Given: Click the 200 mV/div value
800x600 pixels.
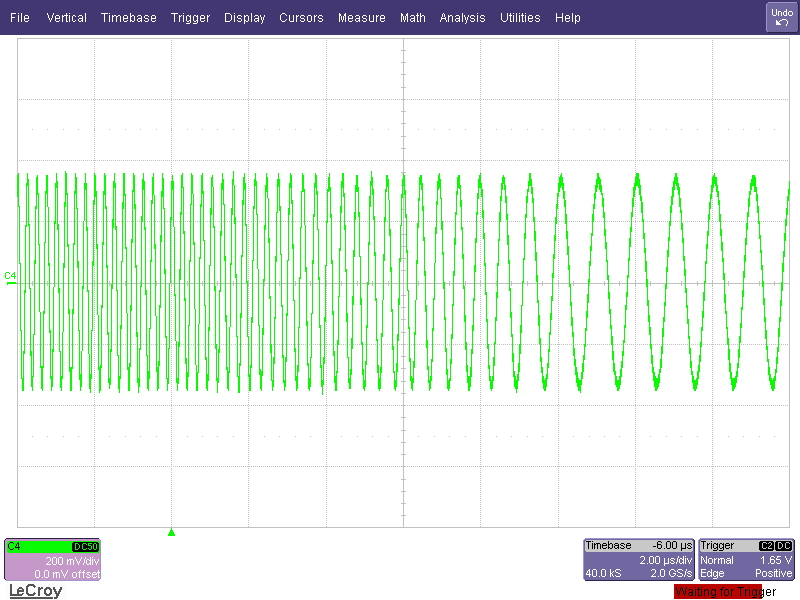Looking at the screenshot, I should [x=72, y=561].
